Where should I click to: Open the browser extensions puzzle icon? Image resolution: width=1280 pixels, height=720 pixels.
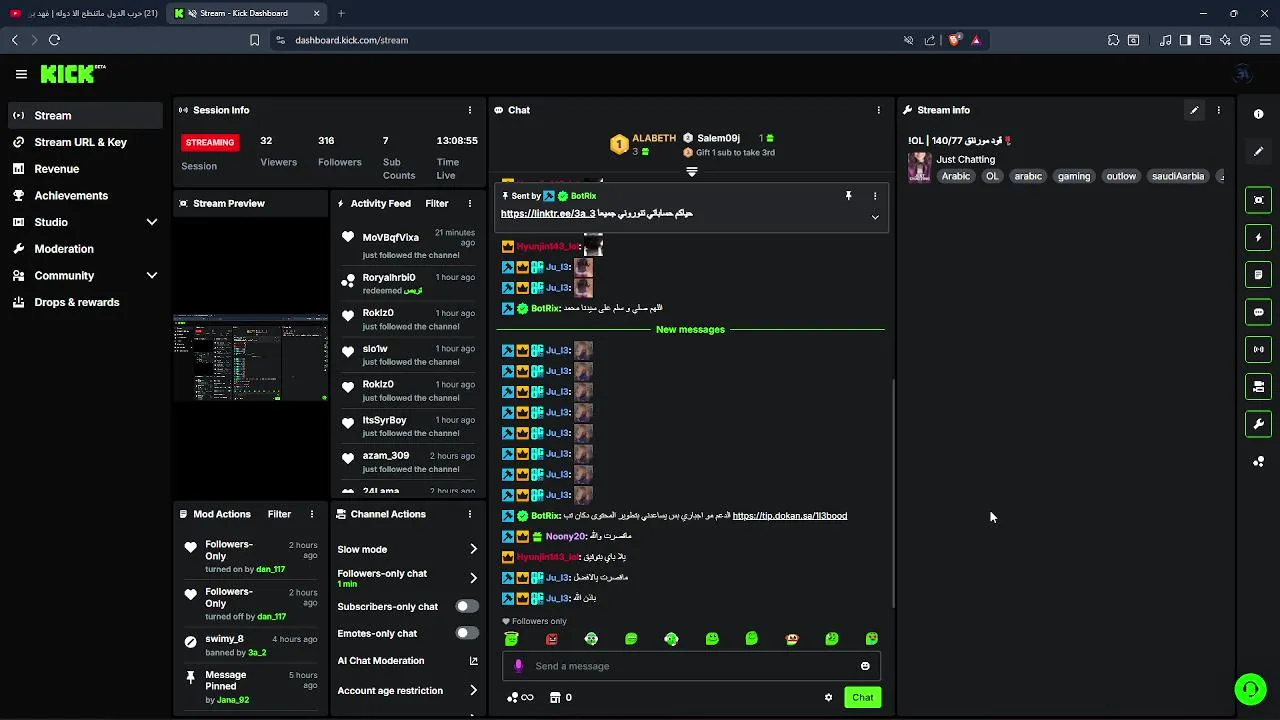(1113, 40)
